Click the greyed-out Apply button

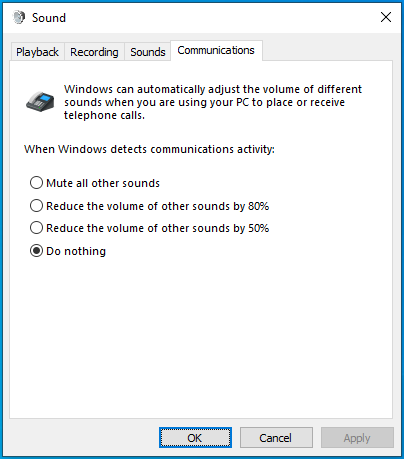tap(357, 438)
